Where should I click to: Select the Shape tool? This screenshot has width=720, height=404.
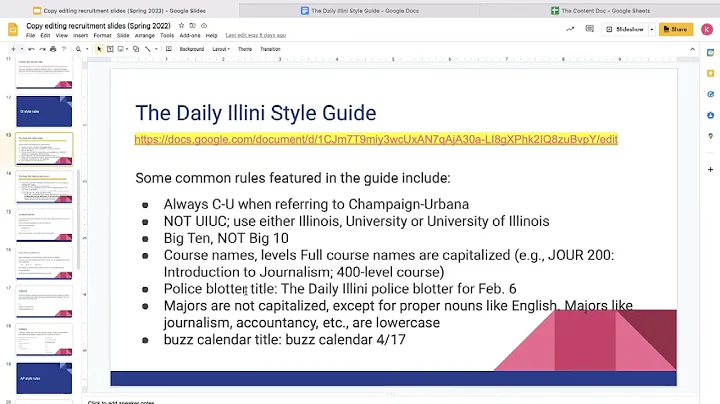coord(136,49)
